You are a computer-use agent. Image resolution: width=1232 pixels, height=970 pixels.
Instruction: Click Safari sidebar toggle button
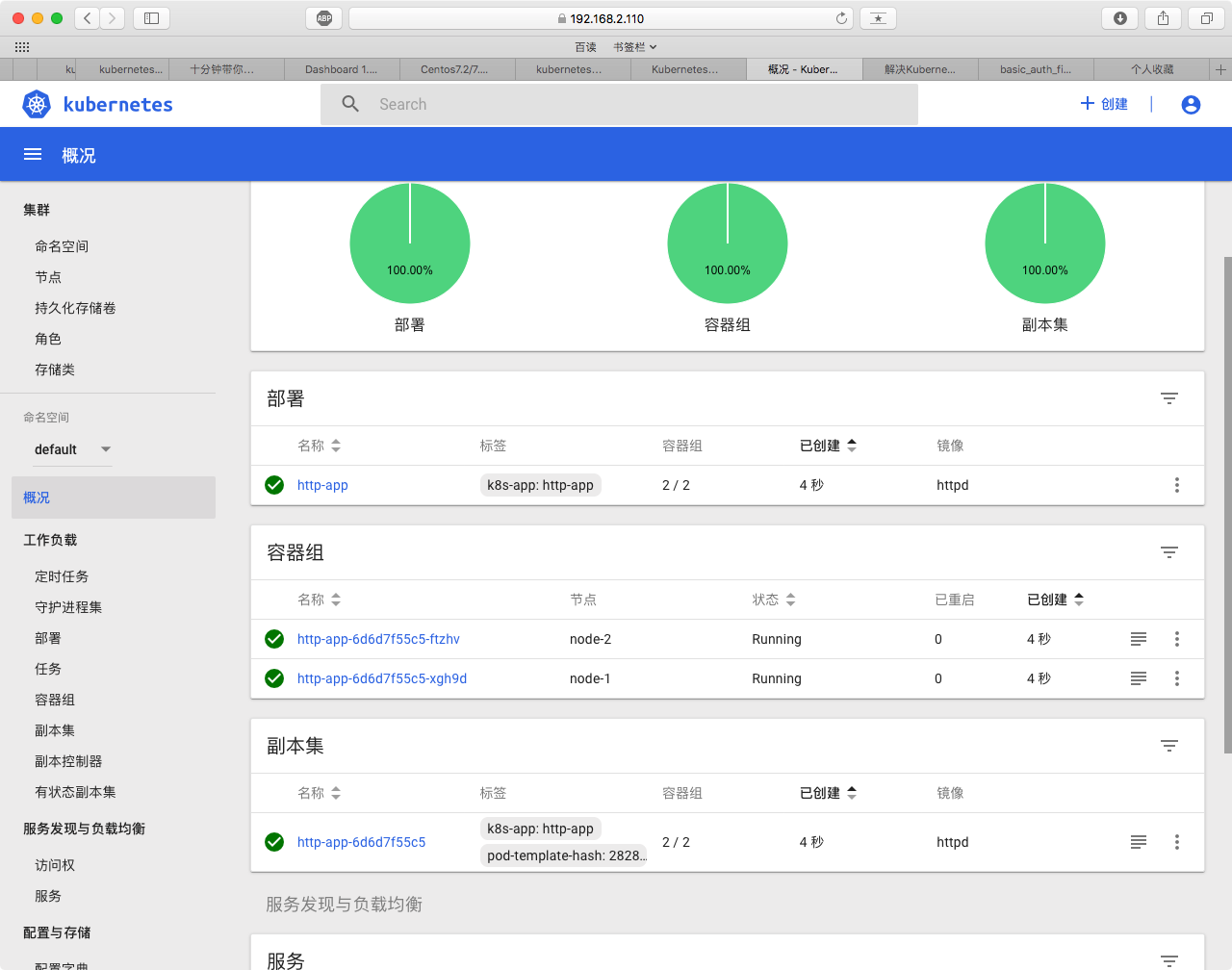point(151,18)
